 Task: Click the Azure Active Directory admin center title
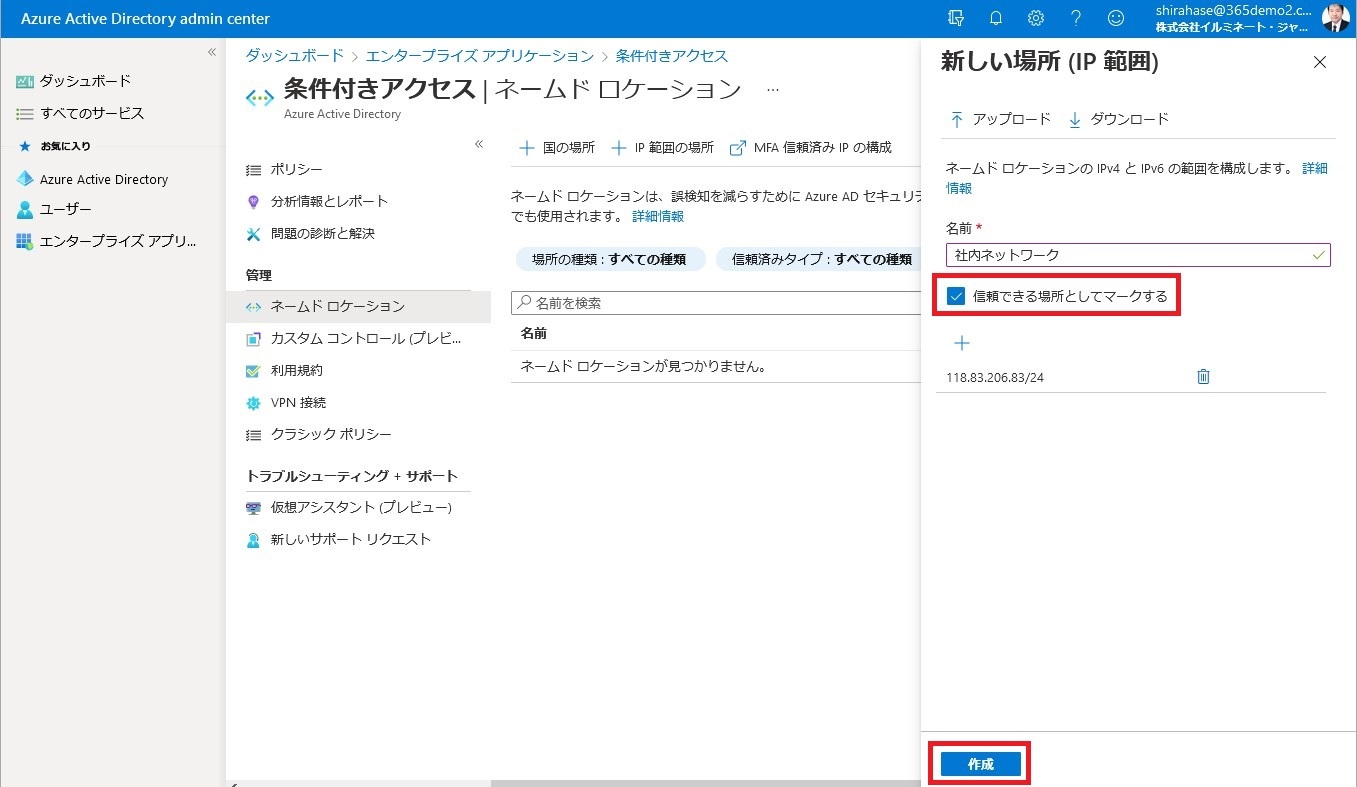point(145,19)
